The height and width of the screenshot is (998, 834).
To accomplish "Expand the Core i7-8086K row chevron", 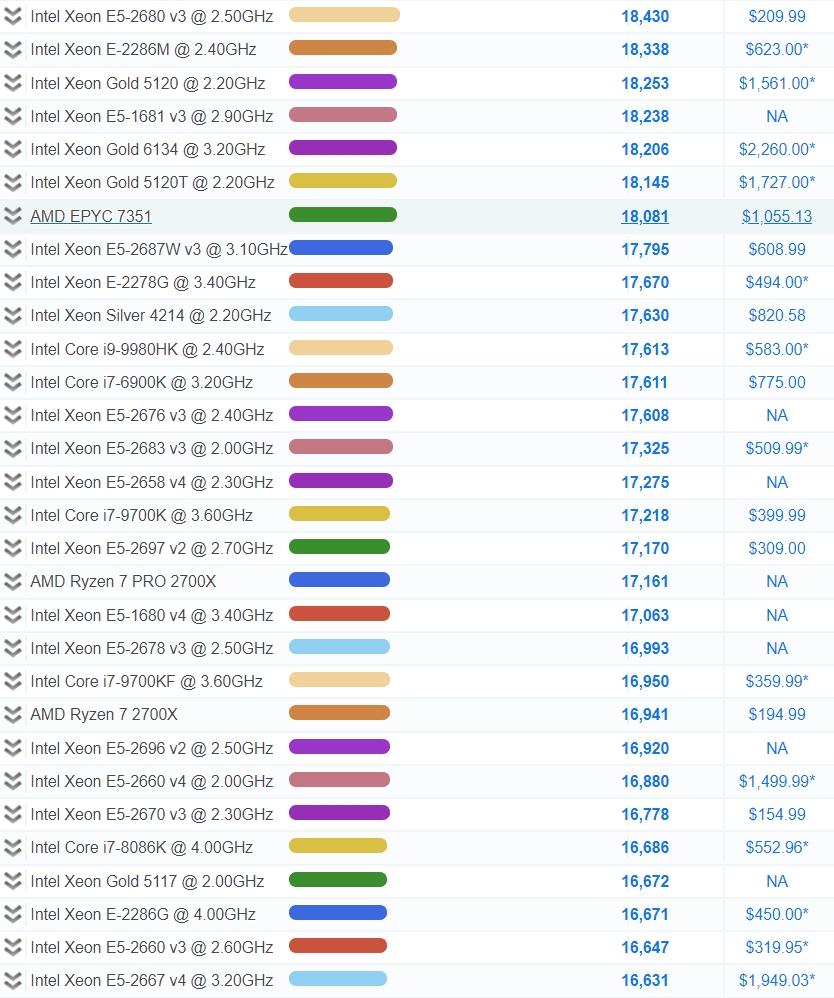I will 13,847.
